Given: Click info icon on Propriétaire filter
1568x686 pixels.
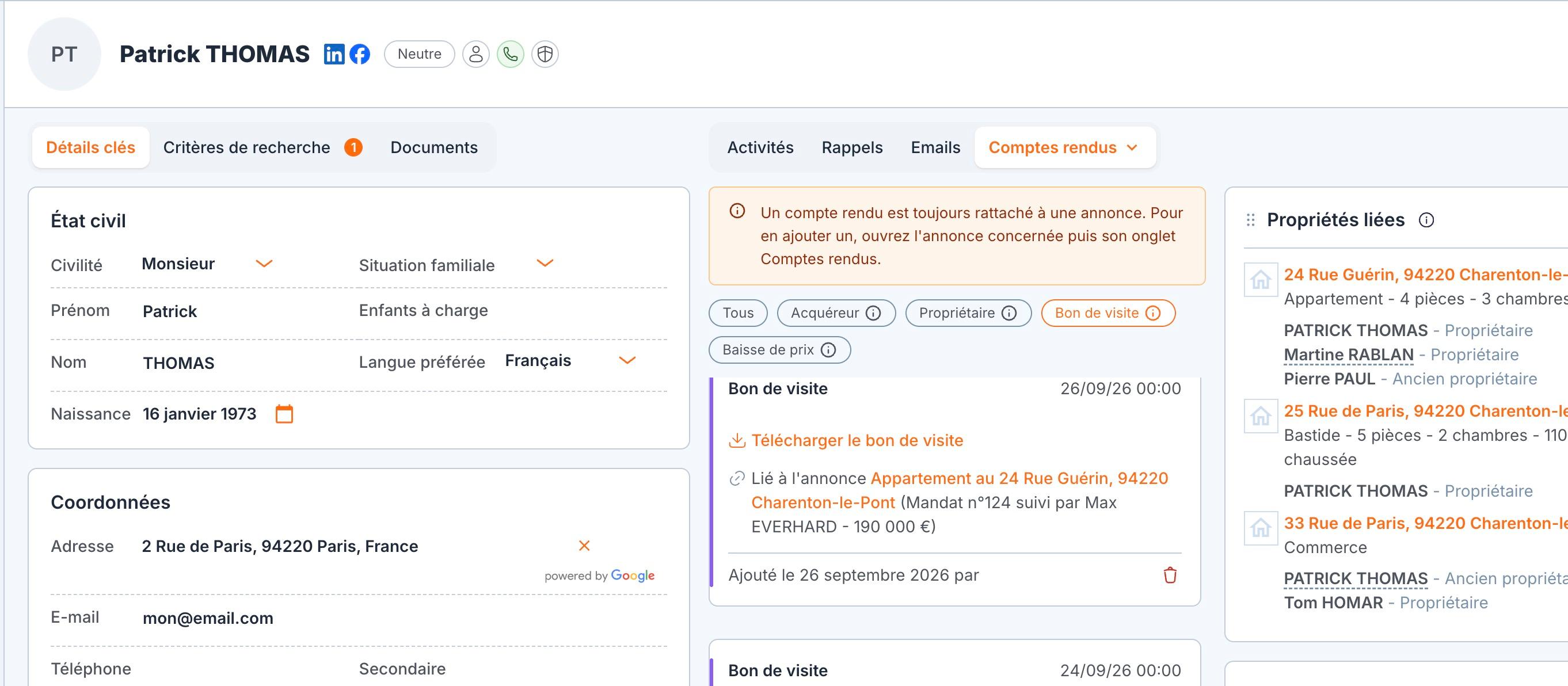Looking at the screenshot, I should click(x=1009, y=313).
